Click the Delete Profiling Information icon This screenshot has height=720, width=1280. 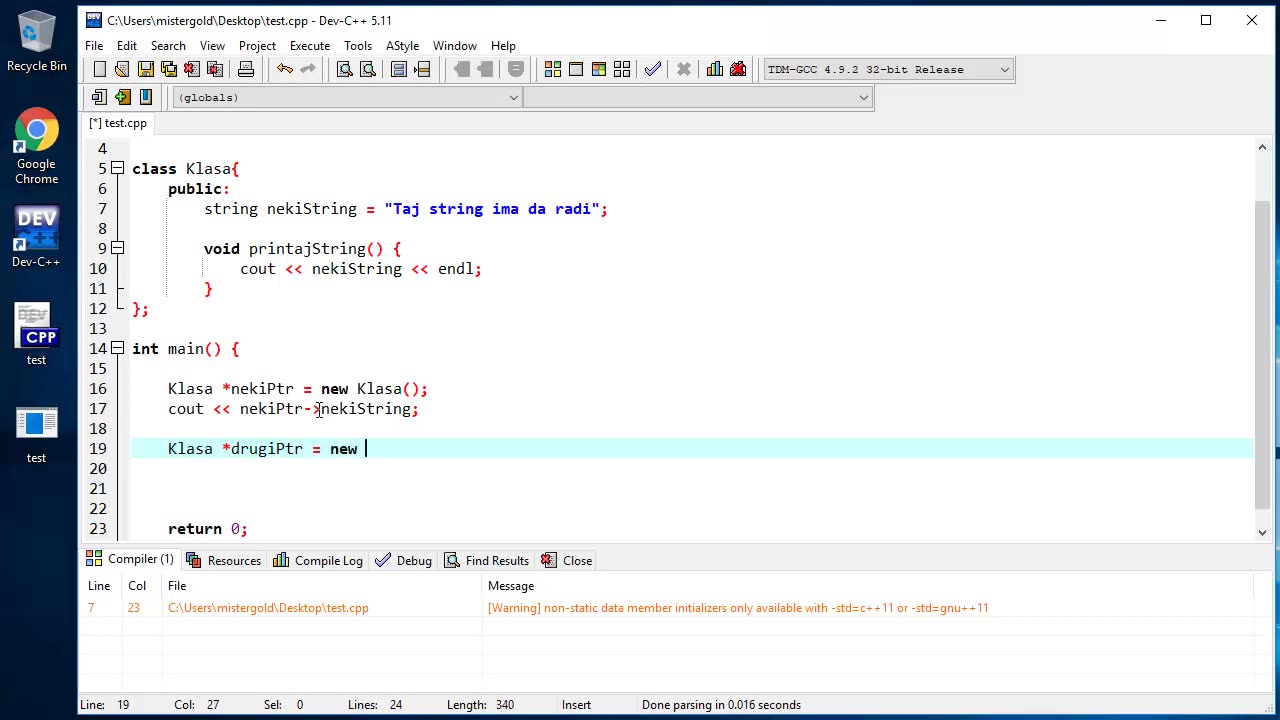click(738, 69)
